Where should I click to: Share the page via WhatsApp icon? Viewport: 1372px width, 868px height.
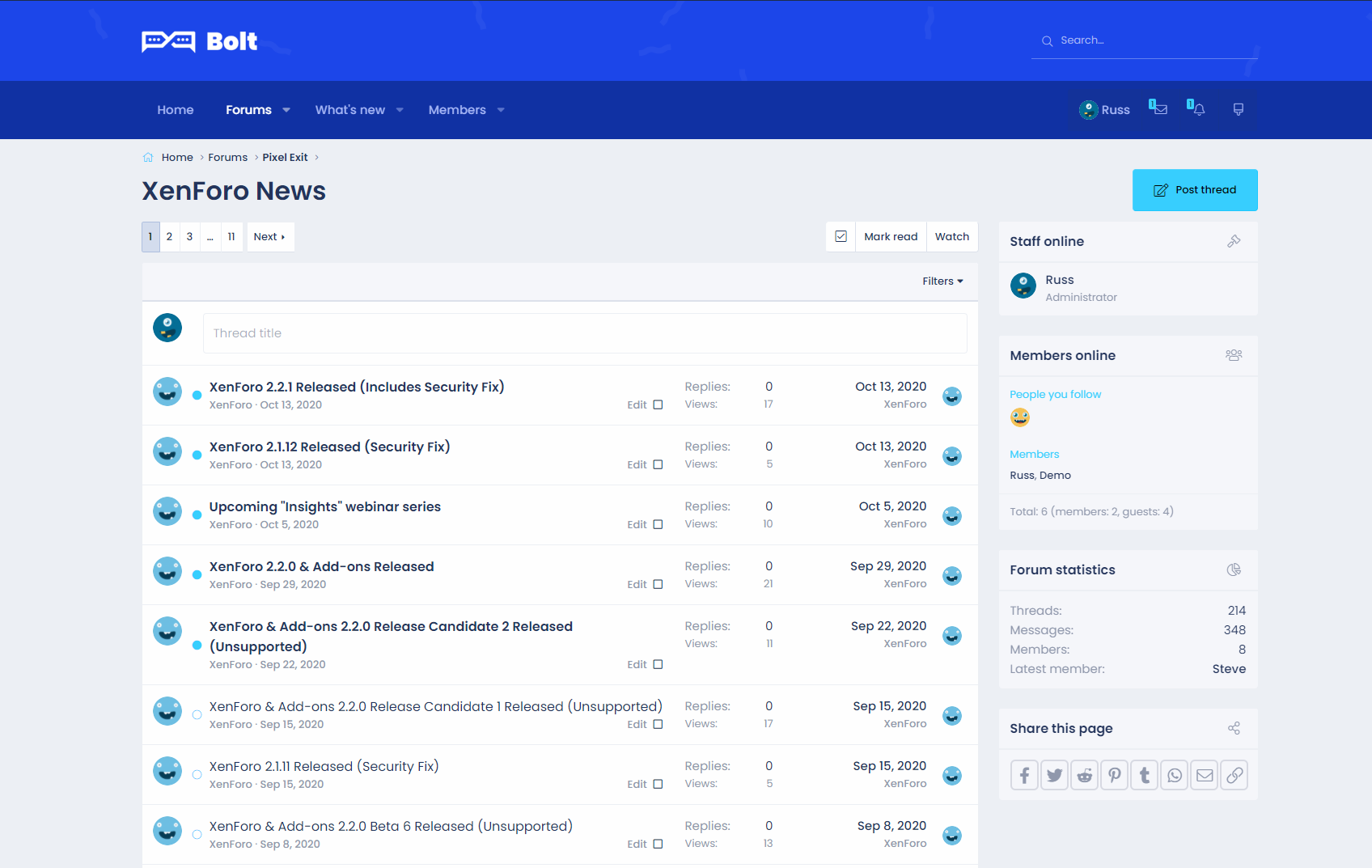[1175, 775]
